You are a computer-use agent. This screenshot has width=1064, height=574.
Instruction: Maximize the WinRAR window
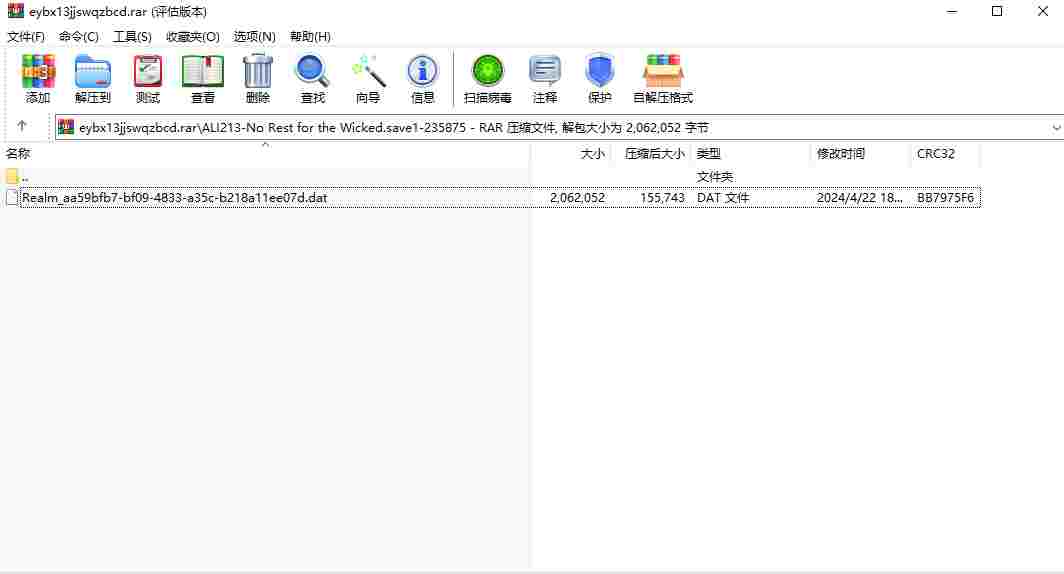pyautogui.click(x=997, y=12)
